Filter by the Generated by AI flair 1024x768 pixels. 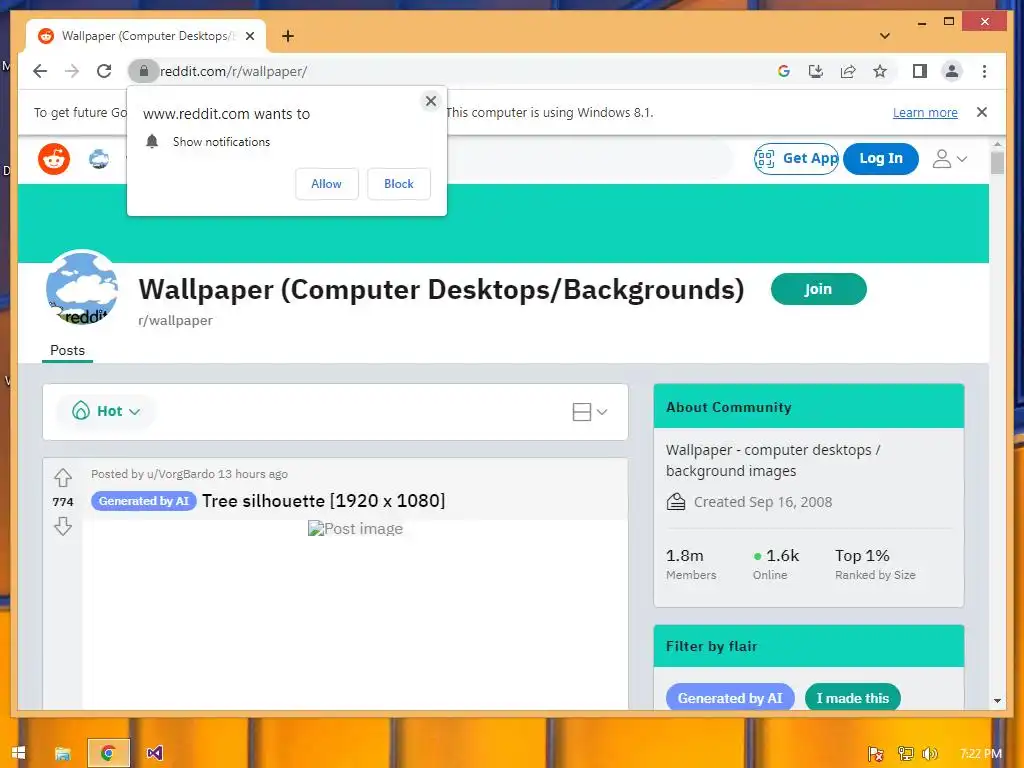[729, 698]
